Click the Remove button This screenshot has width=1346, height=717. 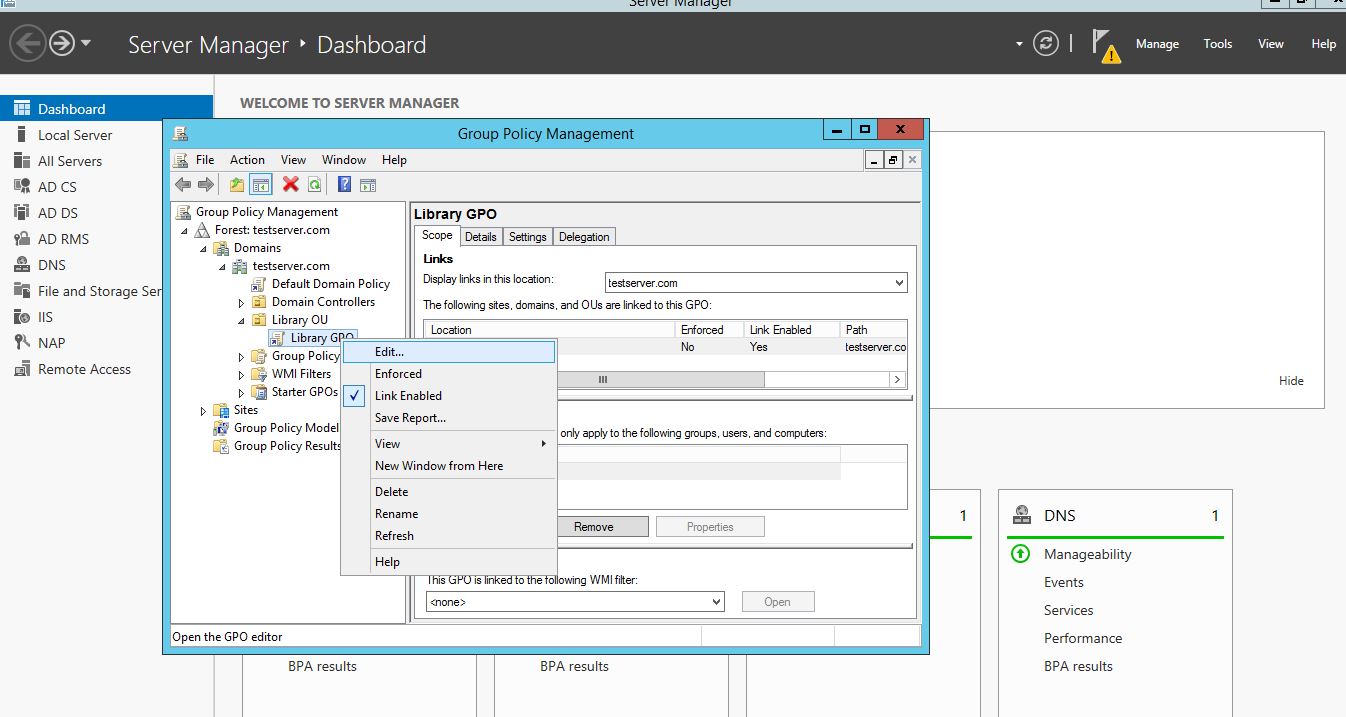point(593,527)
